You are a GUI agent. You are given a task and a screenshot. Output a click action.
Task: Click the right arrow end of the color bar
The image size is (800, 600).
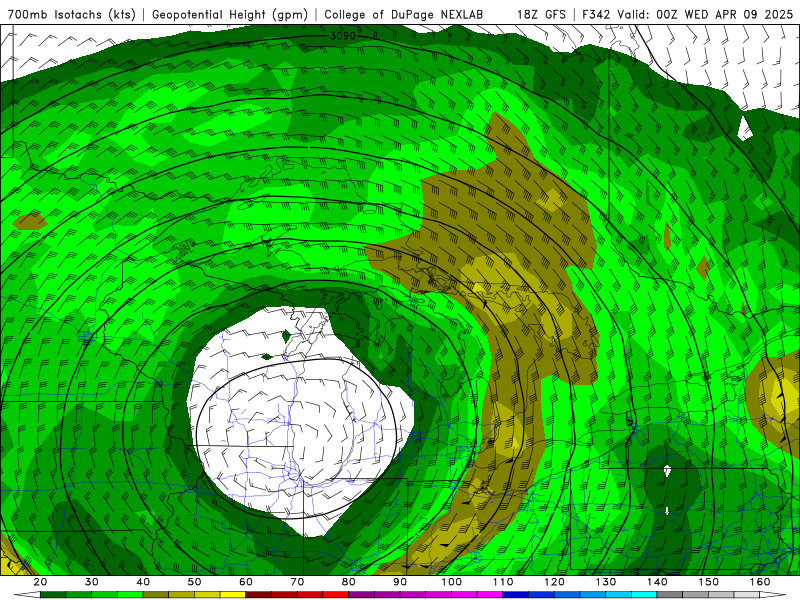(772, 595)
